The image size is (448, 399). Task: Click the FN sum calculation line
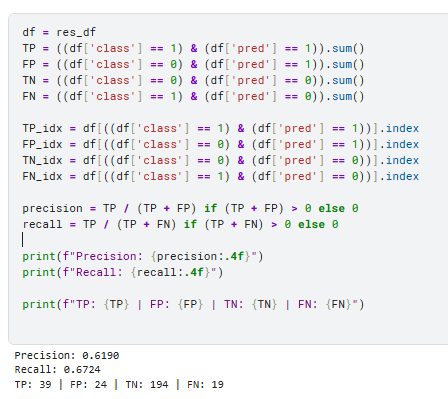point(193,96)
